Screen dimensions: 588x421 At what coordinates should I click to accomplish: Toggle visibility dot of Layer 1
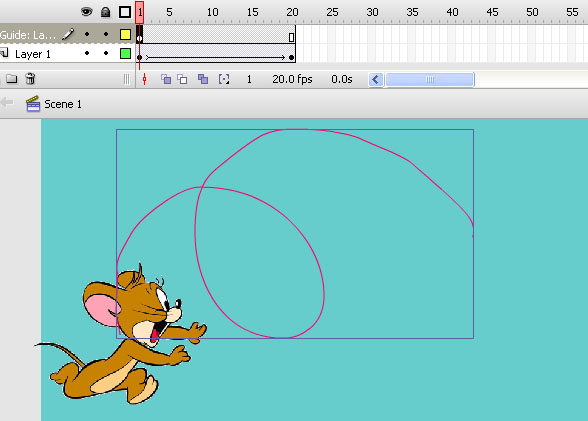click(87, 54)
